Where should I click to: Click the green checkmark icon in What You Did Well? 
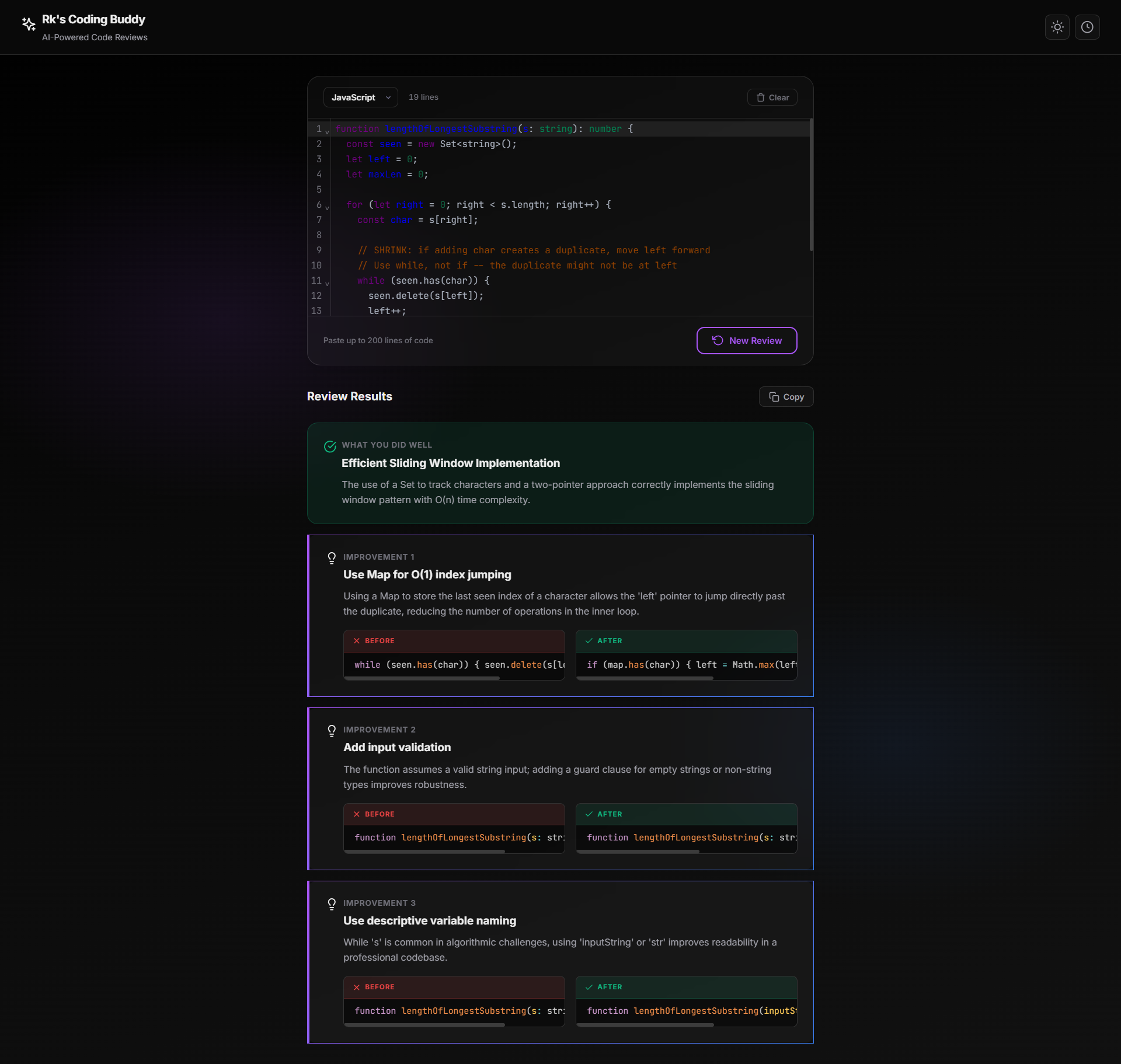coord(330,446)
